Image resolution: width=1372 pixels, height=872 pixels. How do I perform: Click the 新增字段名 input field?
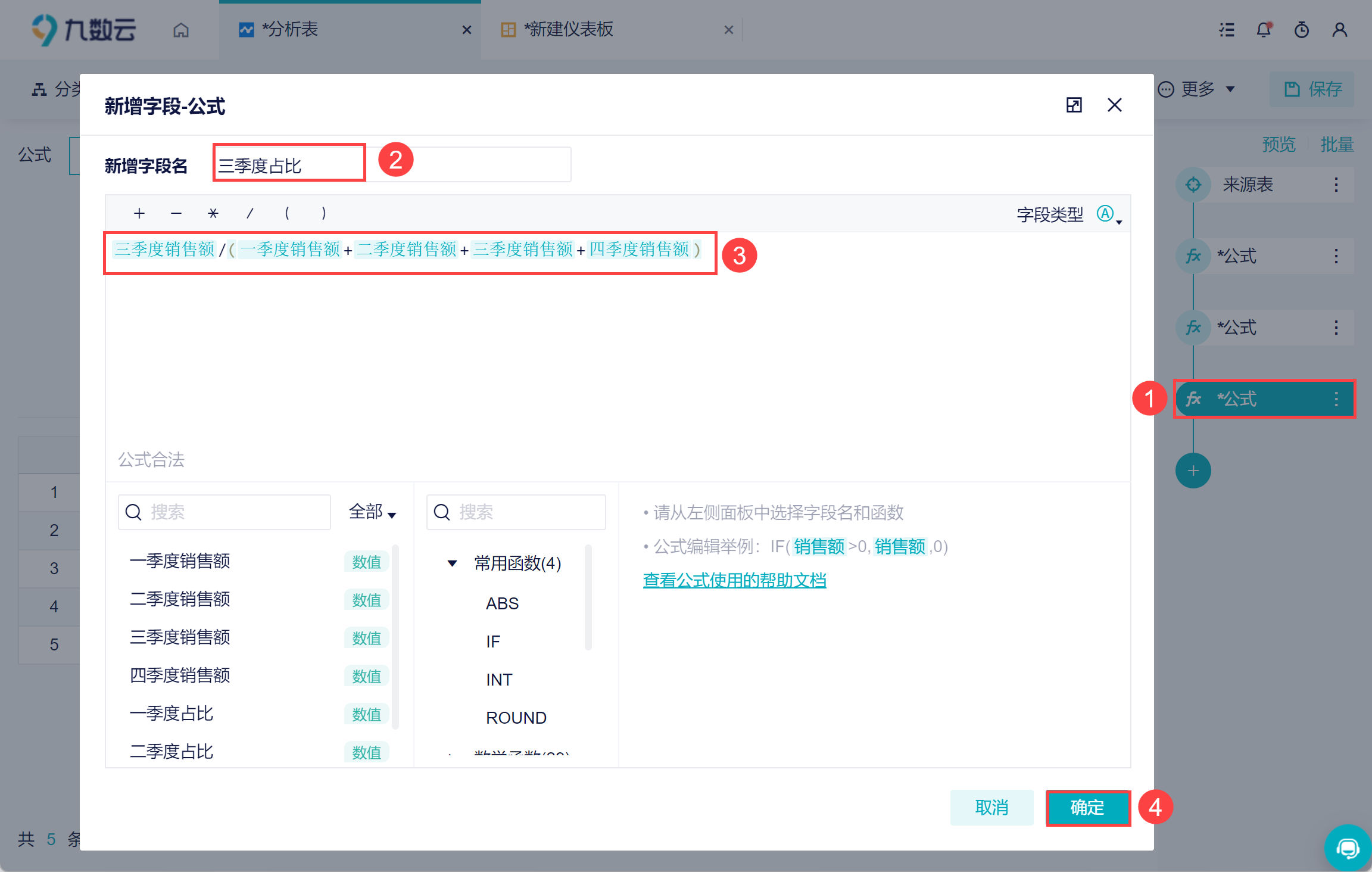pos(392,164)
